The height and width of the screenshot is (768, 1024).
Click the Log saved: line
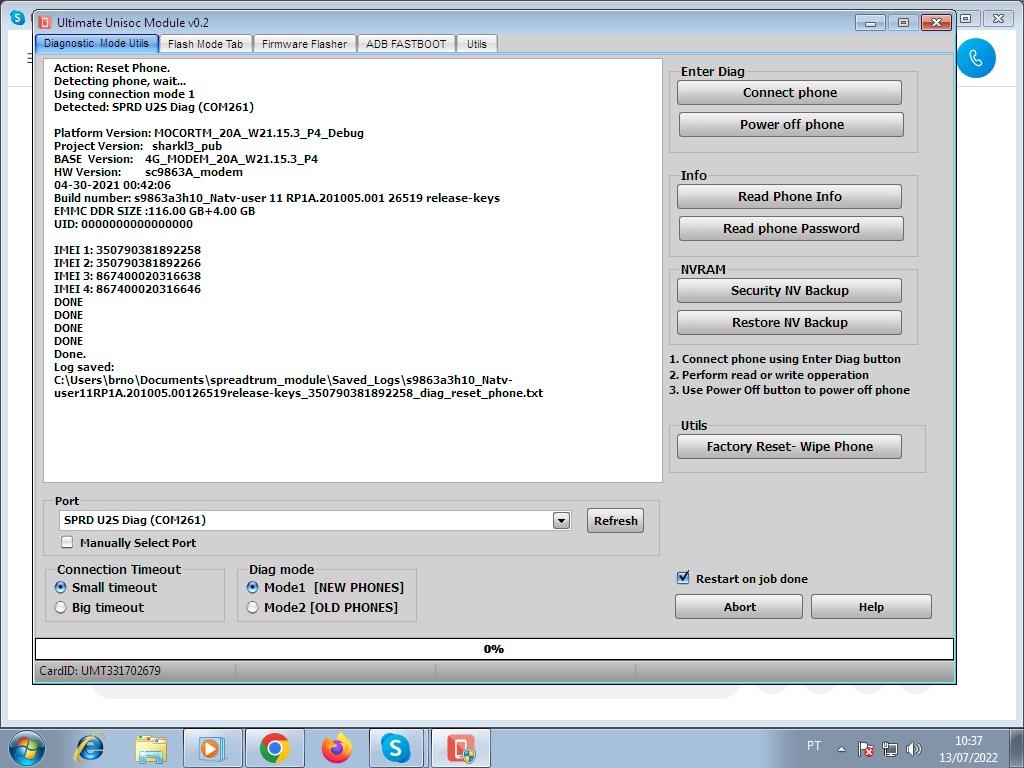pos(84,367)
